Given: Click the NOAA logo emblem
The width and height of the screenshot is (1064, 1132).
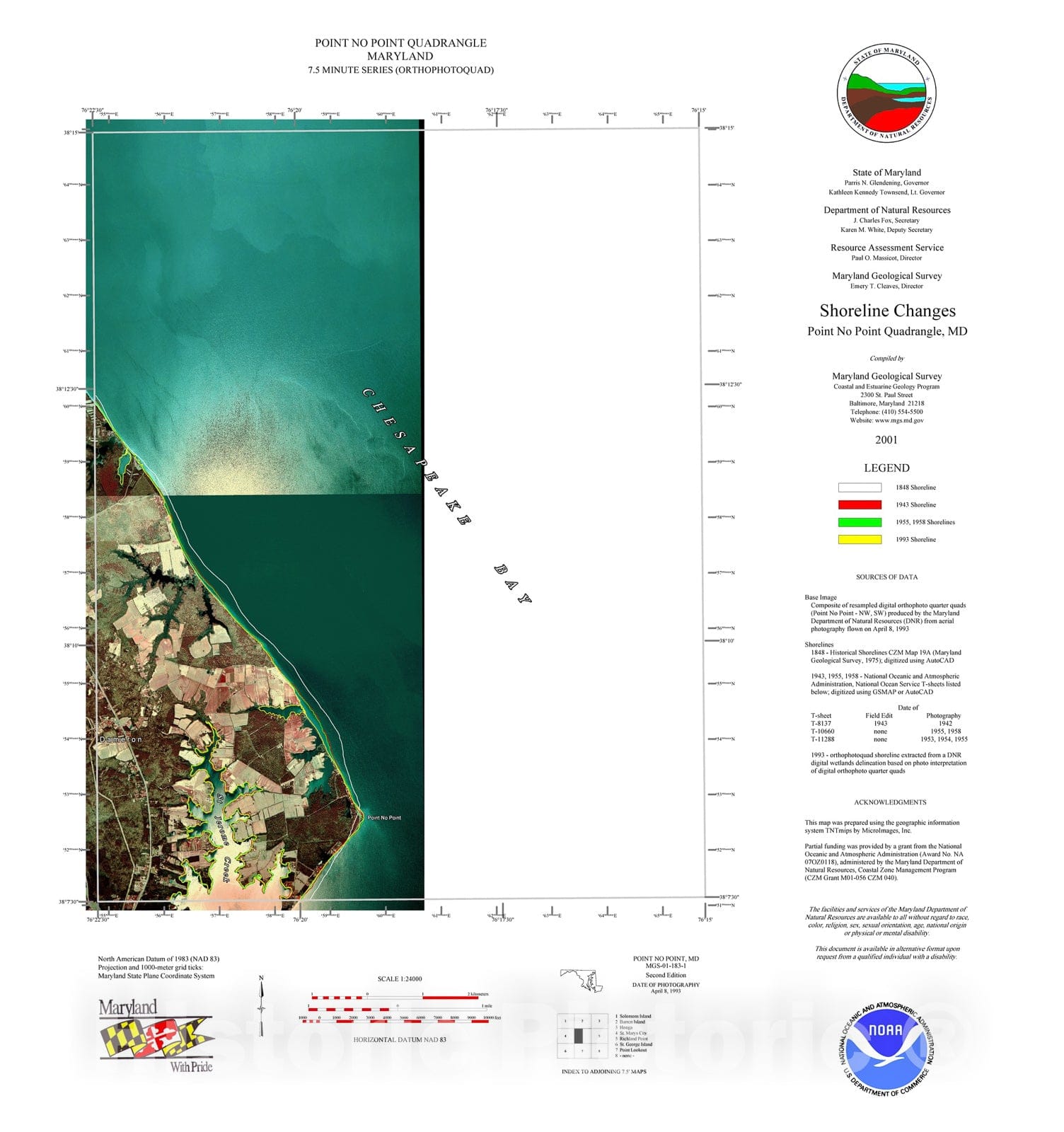Looking at the screenshot, I should pyautogui.click(x=887, y=1049).
